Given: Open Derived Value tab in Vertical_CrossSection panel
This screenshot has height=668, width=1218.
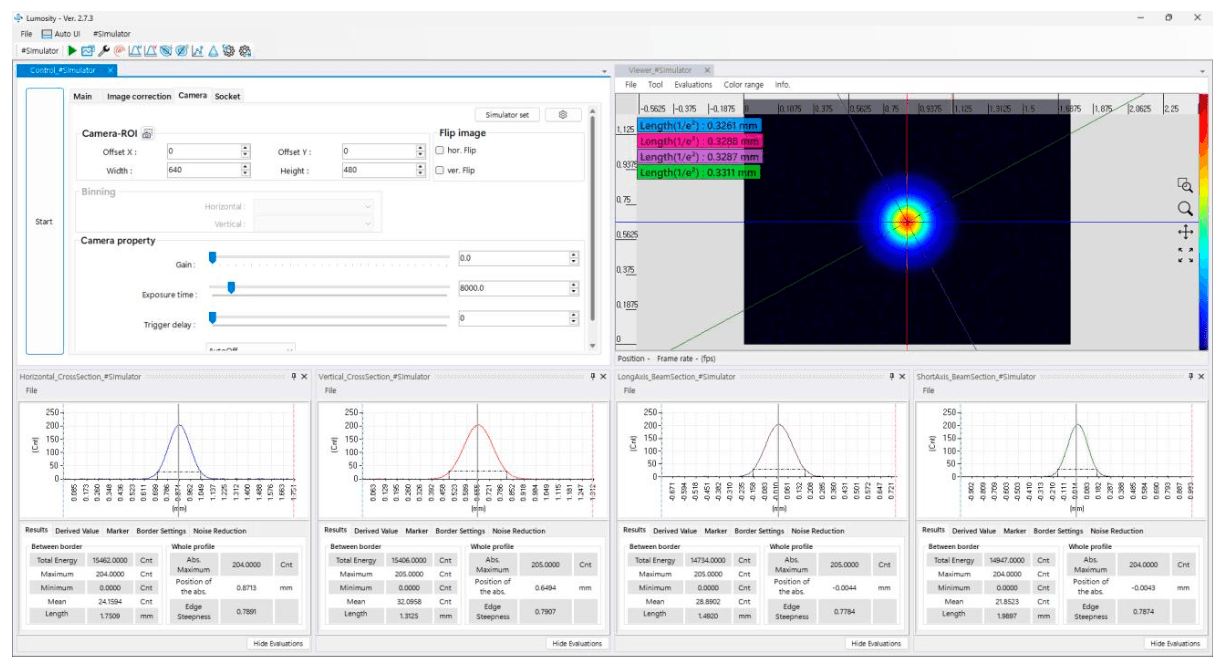Looking at the screenshot, I should coord(375,531).
